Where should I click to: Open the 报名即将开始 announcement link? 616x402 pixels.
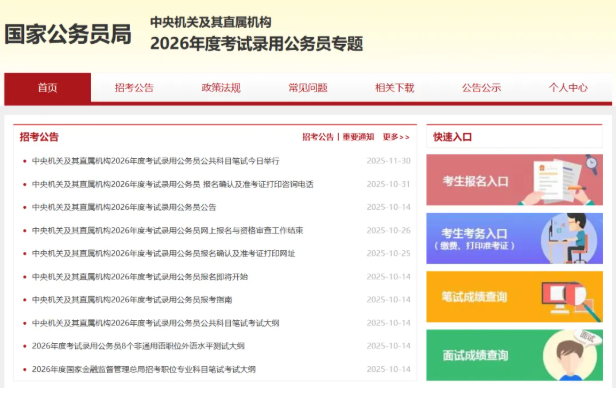(x=139, y=277)
